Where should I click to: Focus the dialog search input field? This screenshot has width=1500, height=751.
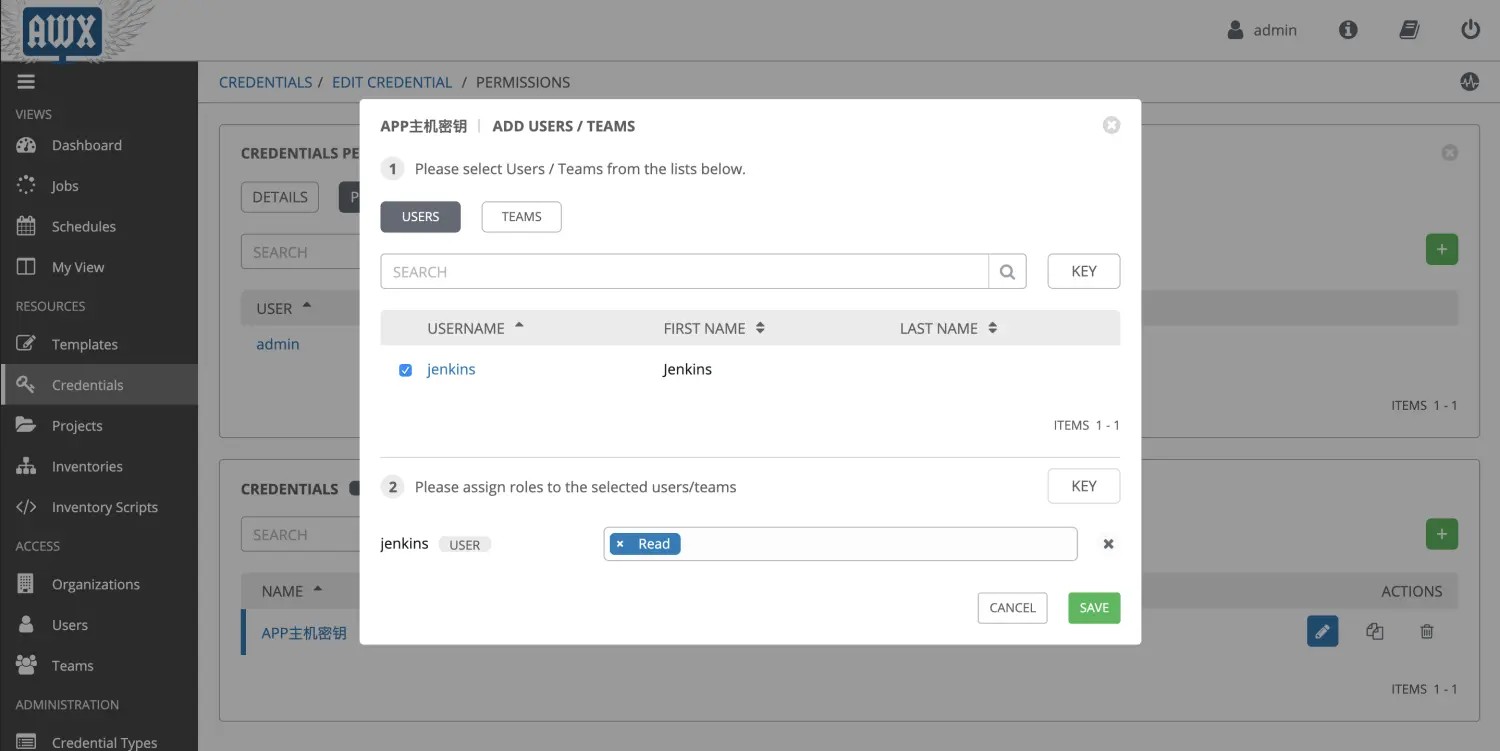tap(684, 272)
